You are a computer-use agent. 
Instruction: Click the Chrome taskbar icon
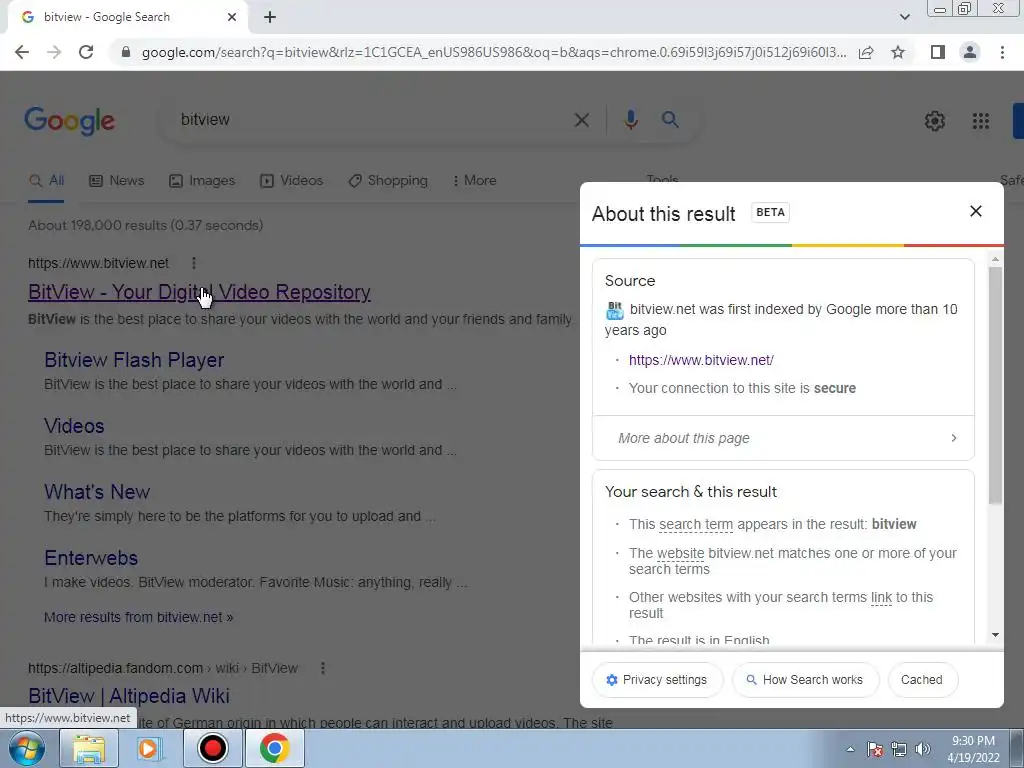274,748
